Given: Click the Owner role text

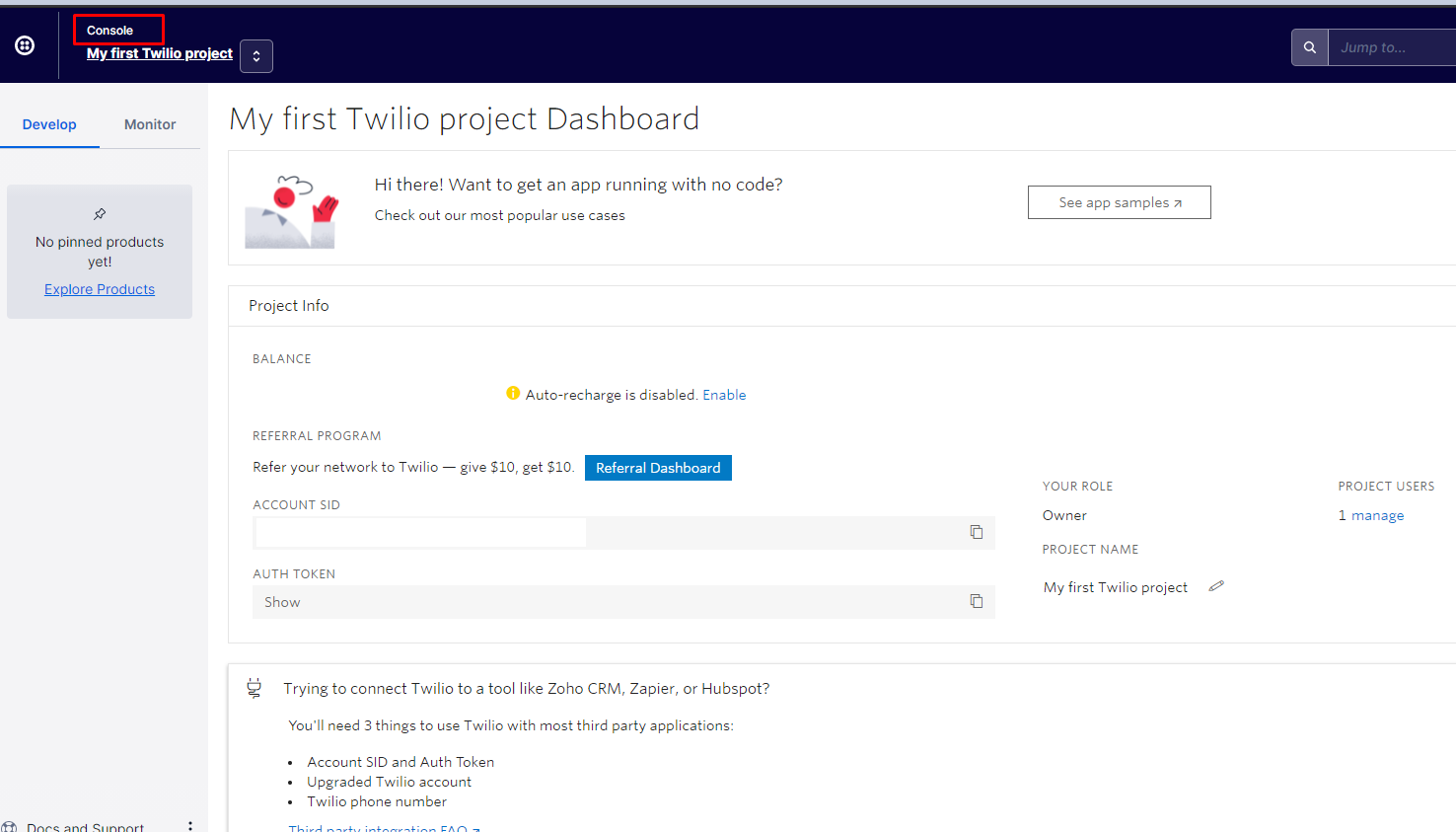Looking at the screenshot, I should [x=1064, y=515].
